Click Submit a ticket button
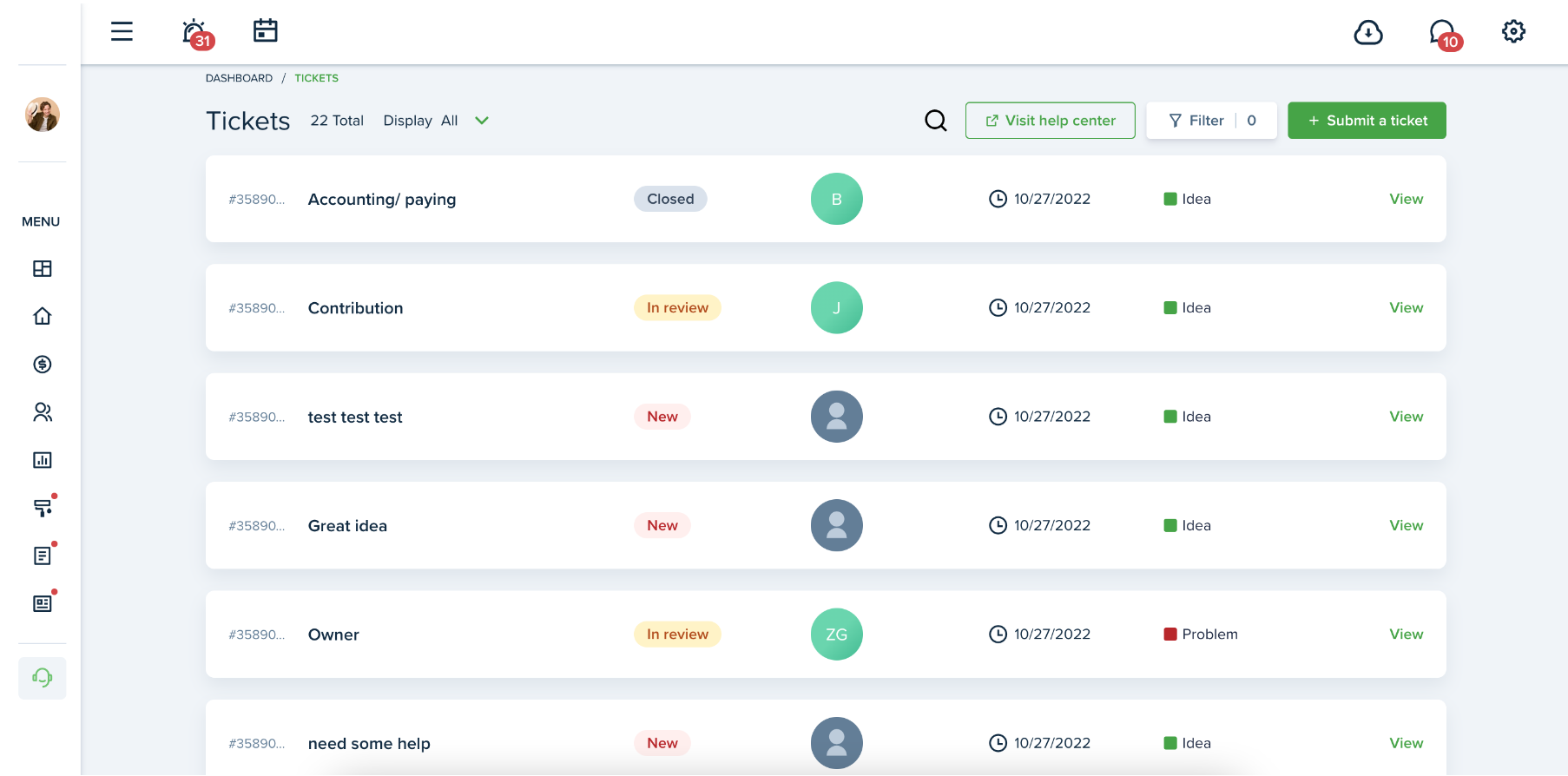Image resolution: width=1568 pixels, height=776 pixels. [1367, 121]
